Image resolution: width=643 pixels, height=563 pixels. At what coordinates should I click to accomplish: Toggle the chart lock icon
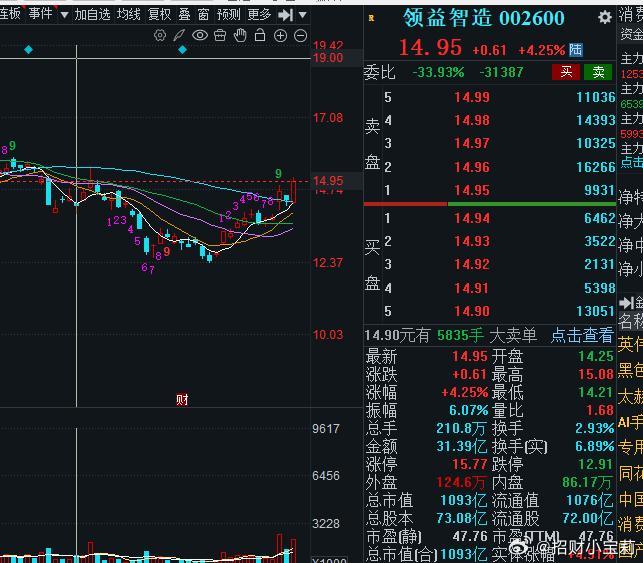(x=260, y=35)
